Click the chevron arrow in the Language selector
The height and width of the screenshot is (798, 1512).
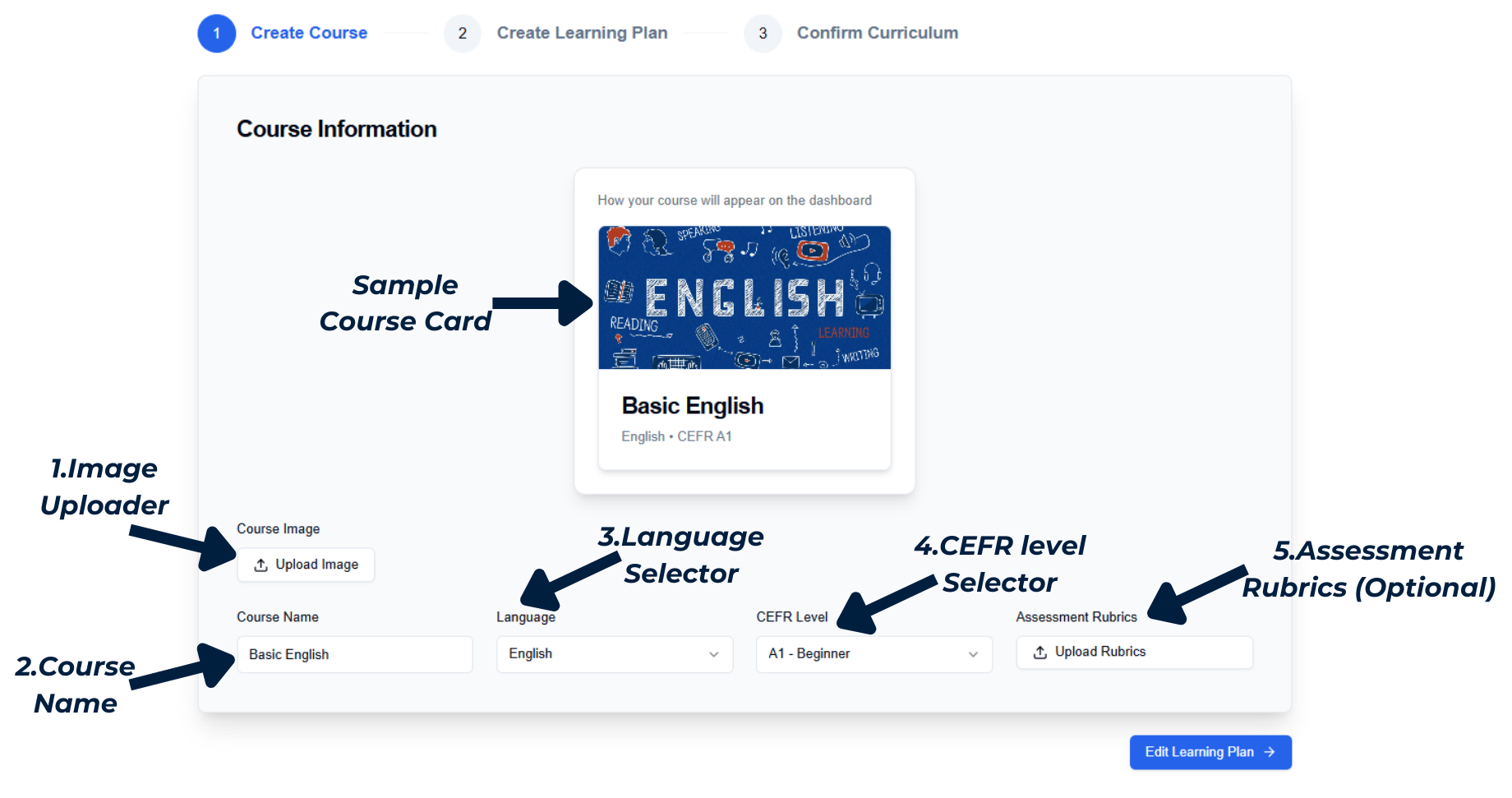(714, 654)
